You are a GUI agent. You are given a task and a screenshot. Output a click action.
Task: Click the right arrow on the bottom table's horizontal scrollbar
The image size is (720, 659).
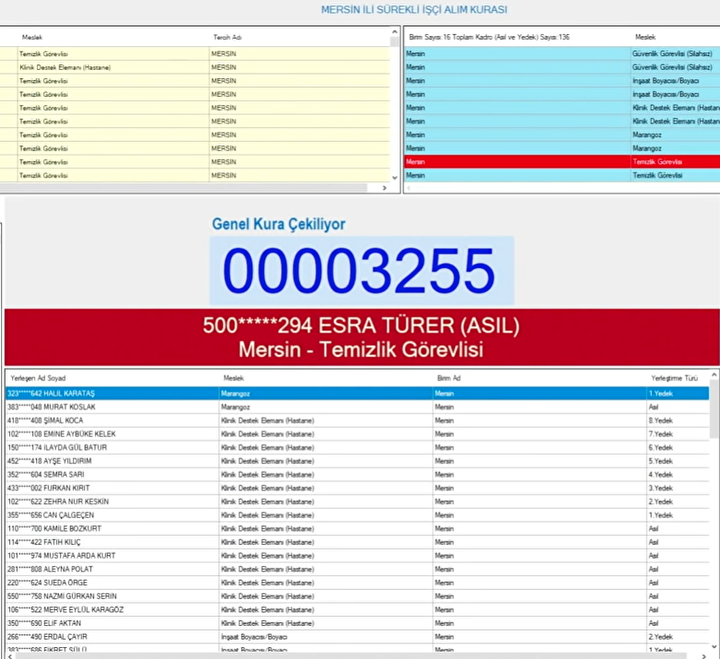(704, 656)
